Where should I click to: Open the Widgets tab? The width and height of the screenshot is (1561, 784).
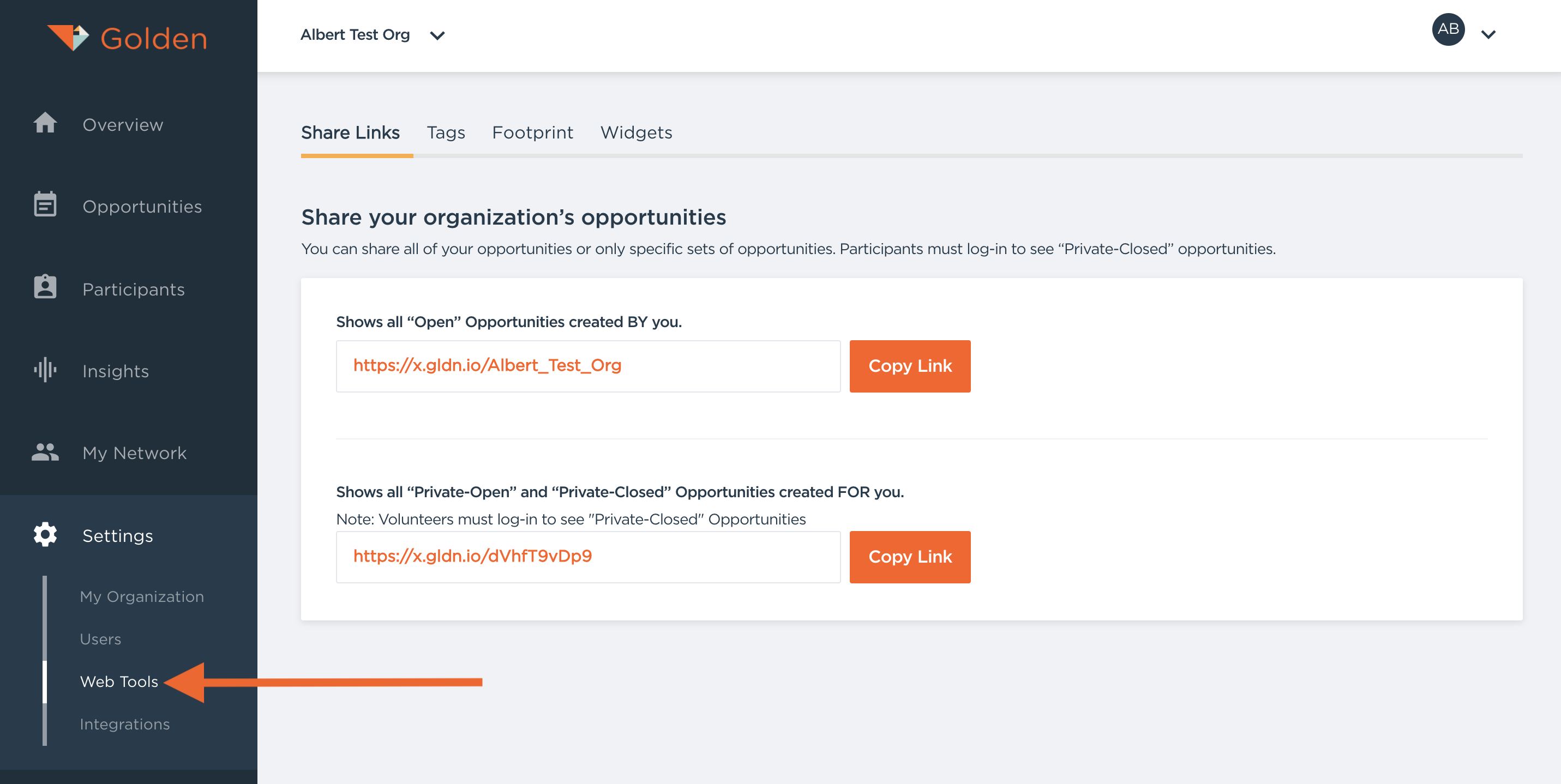click(635, 132)
